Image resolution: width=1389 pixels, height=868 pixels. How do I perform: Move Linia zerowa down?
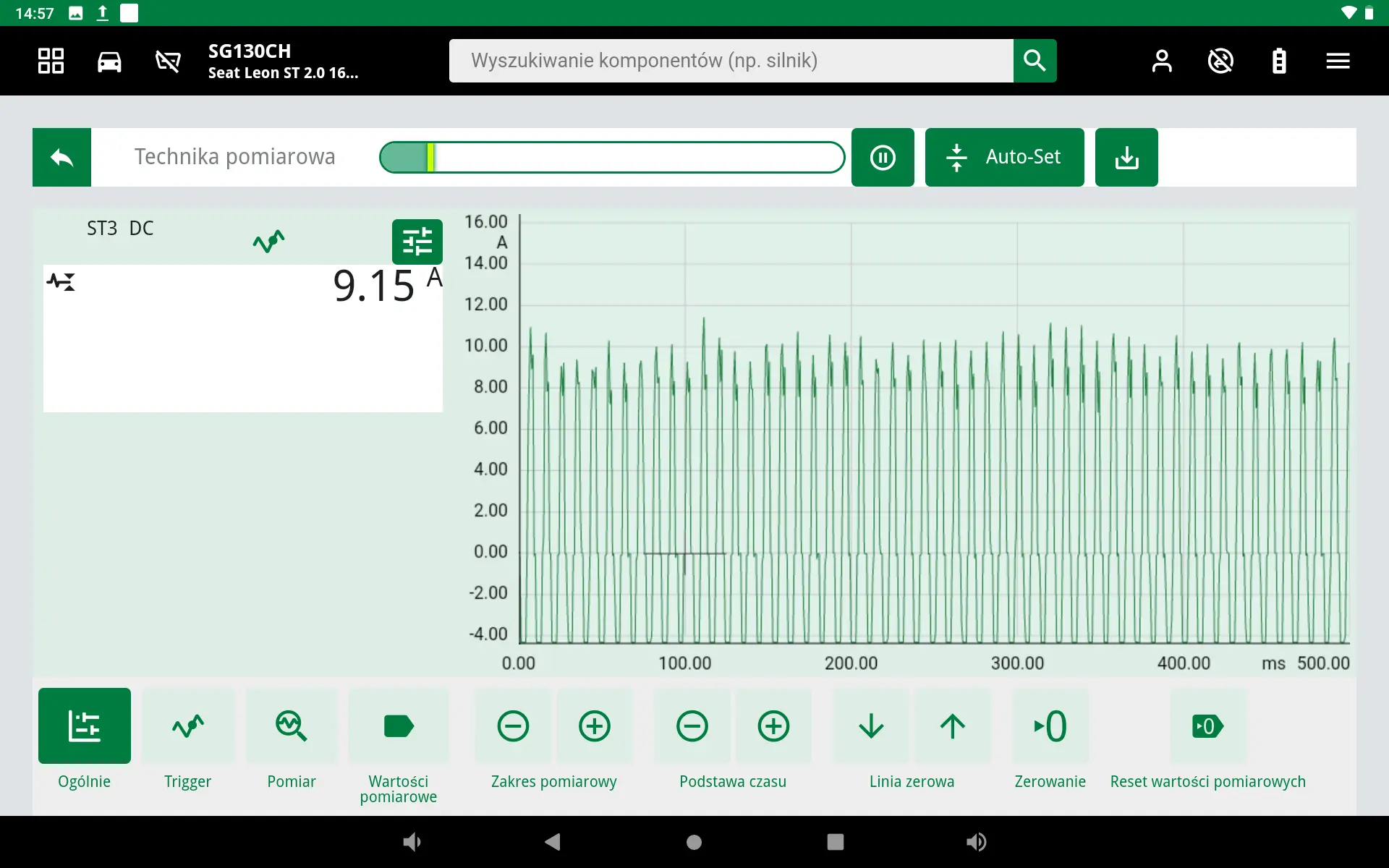[871, 726]
